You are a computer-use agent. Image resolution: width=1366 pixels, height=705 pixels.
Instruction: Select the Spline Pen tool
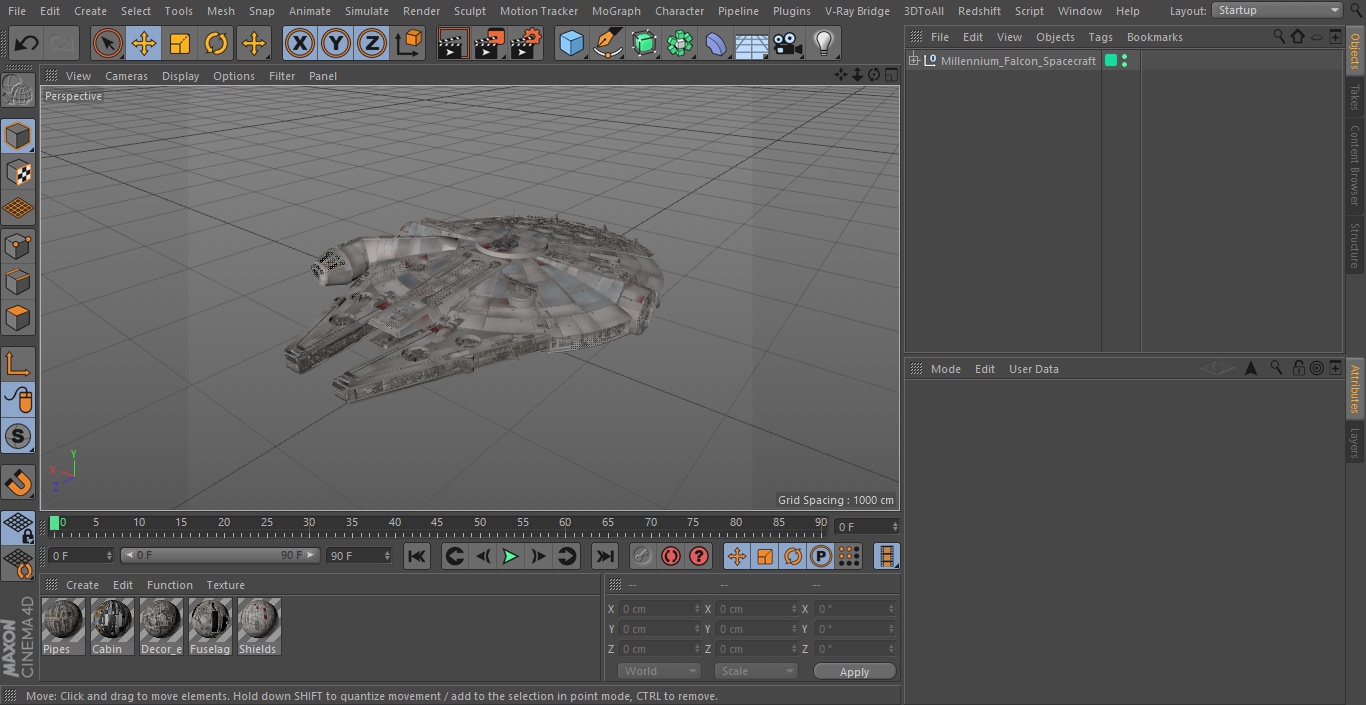[x=607, y=43]
